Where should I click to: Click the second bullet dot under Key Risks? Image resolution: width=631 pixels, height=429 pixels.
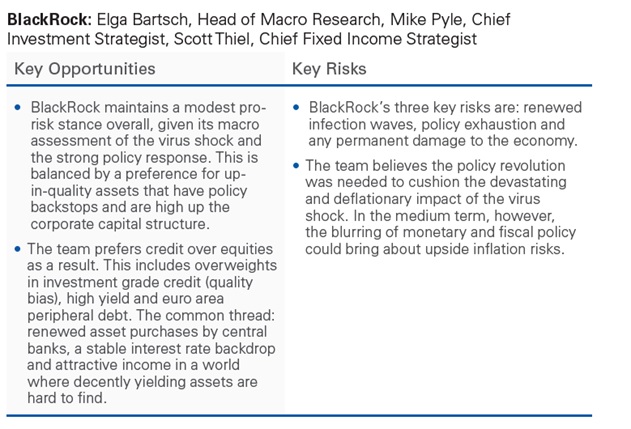[296, 165]
